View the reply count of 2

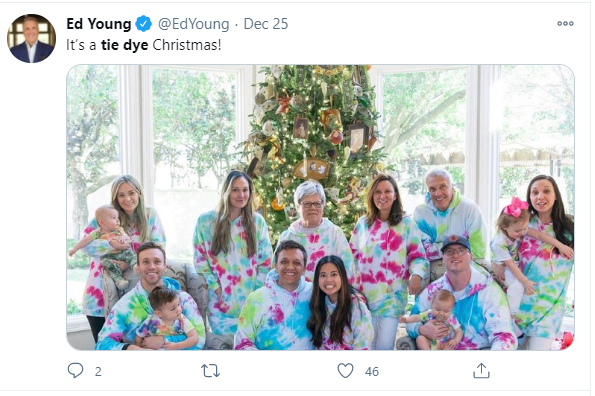[98, 372]
